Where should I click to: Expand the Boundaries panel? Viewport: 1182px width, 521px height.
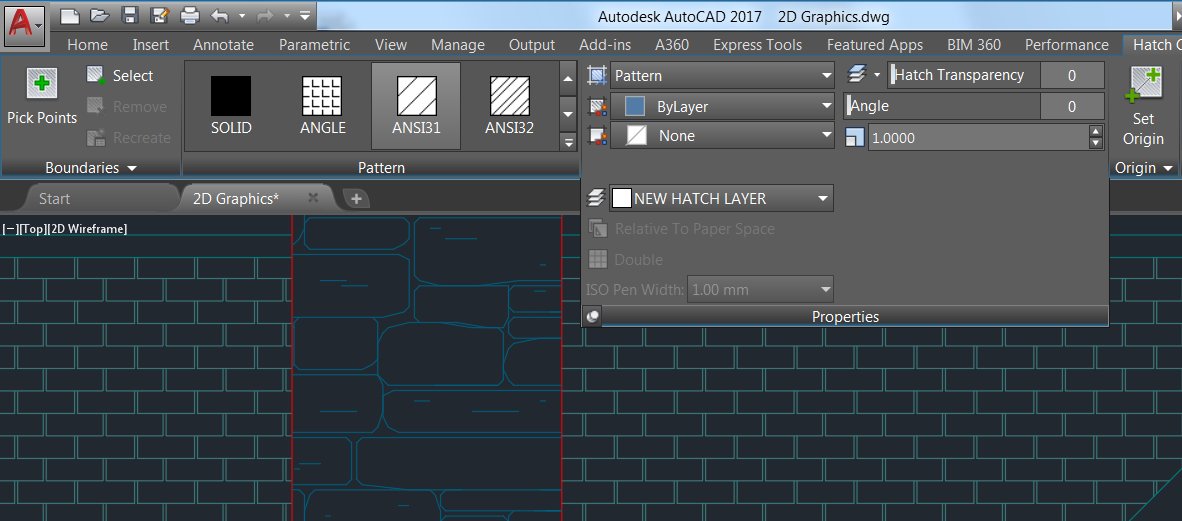pos(91,167)
